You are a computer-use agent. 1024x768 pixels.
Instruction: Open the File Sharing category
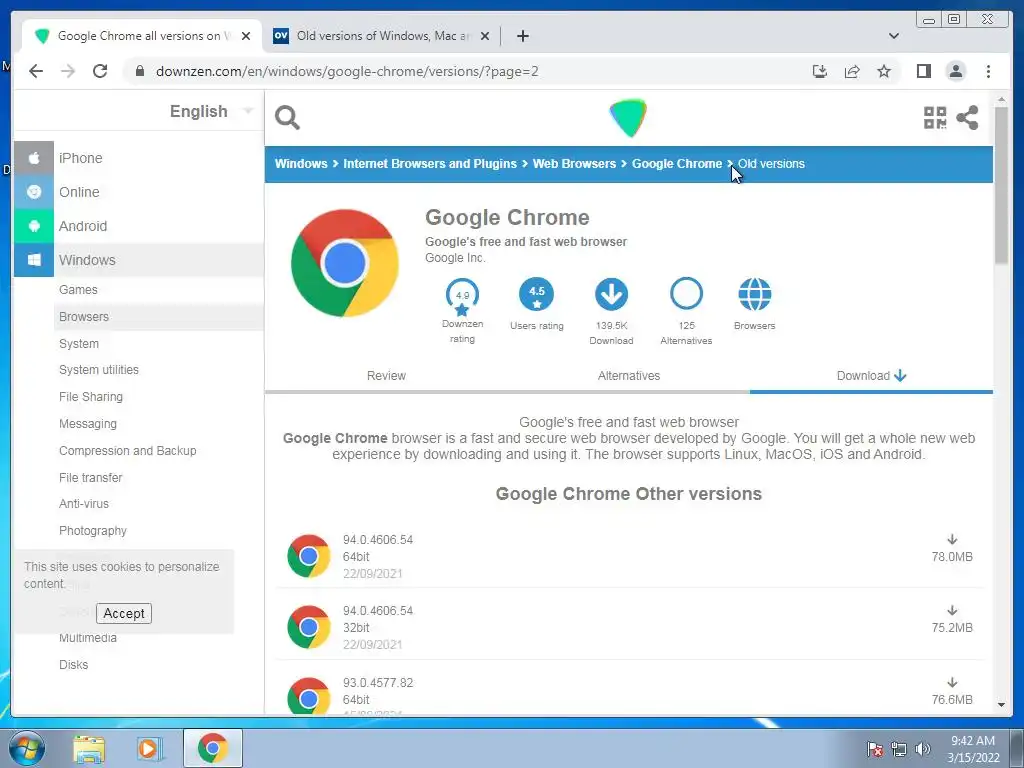(x=91, y=396)
